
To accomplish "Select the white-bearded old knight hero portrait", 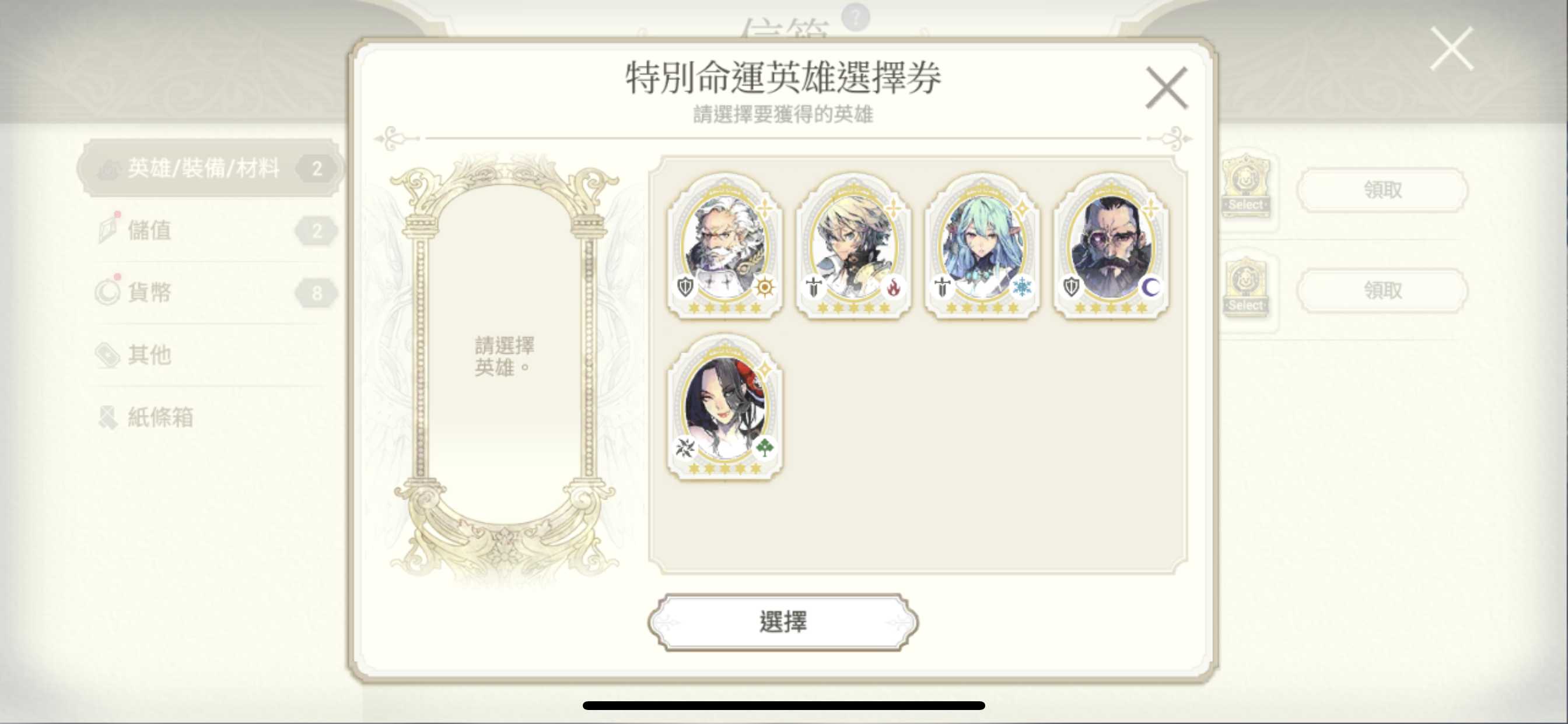I will click(x=724, y=246).
